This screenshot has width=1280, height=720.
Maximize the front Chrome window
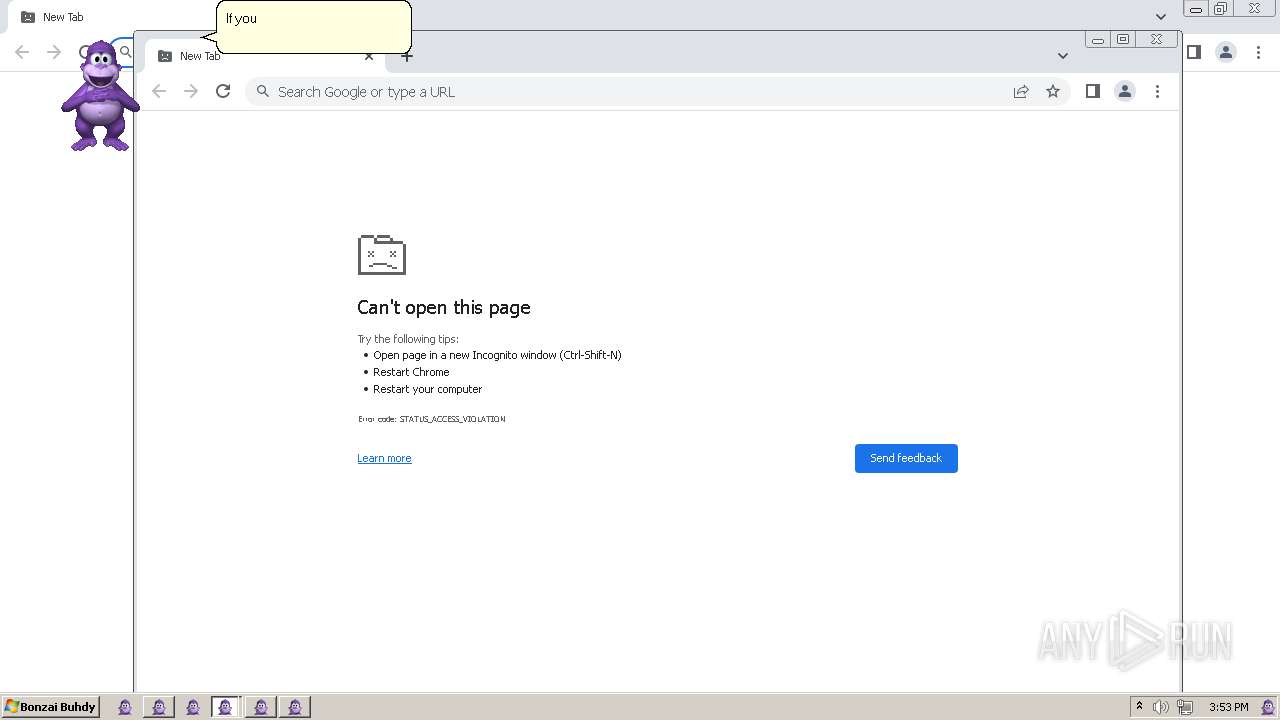click(x=1123, y=40)
